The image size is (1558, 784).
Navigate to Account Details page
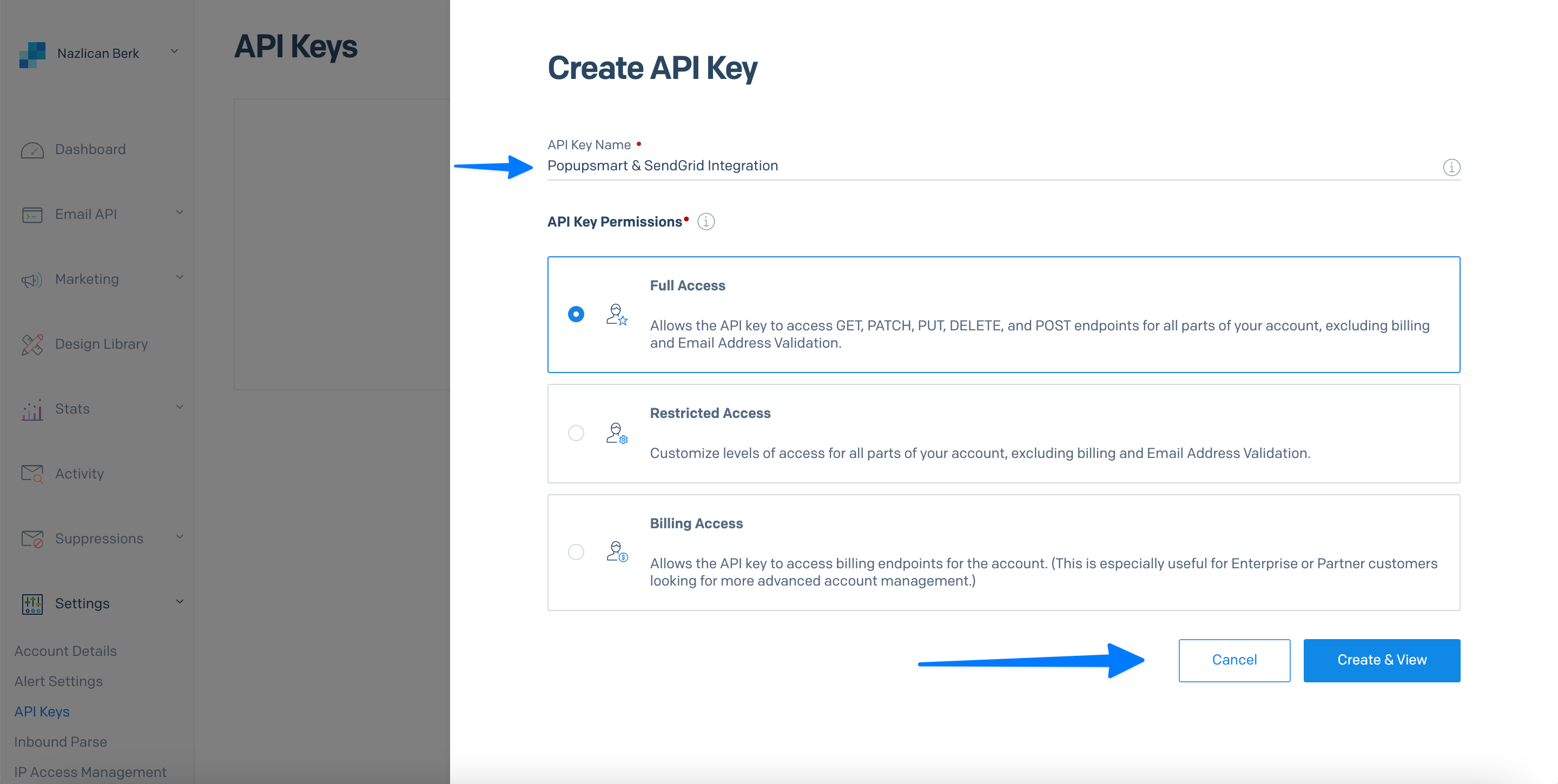coord(65,650)
